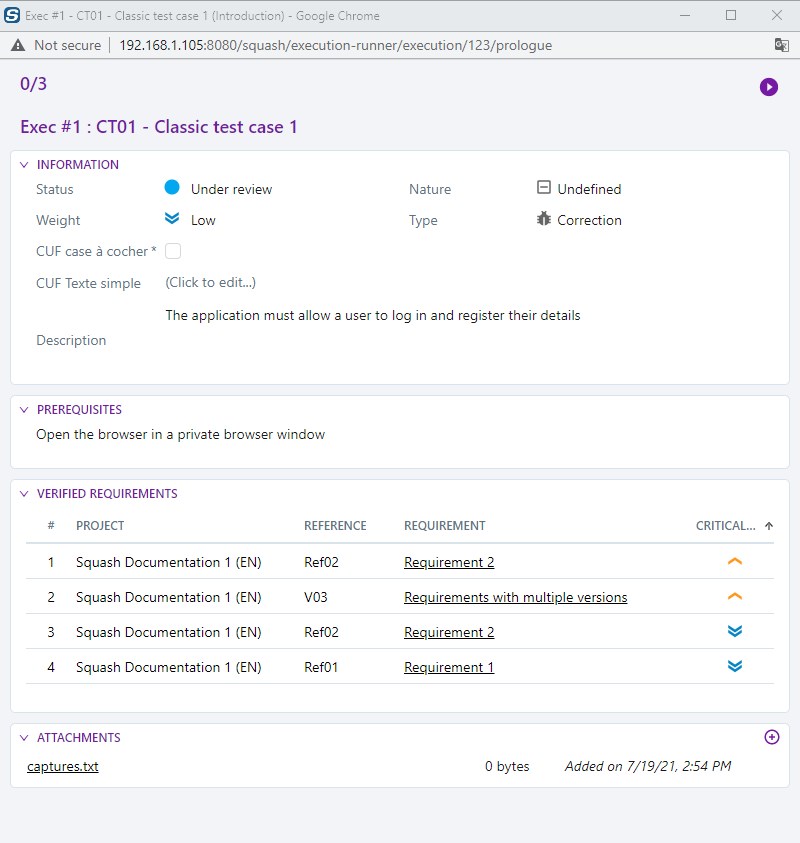Edit the CUF Texte simple field
Screen dimensions: 800x843
(210, 283)
